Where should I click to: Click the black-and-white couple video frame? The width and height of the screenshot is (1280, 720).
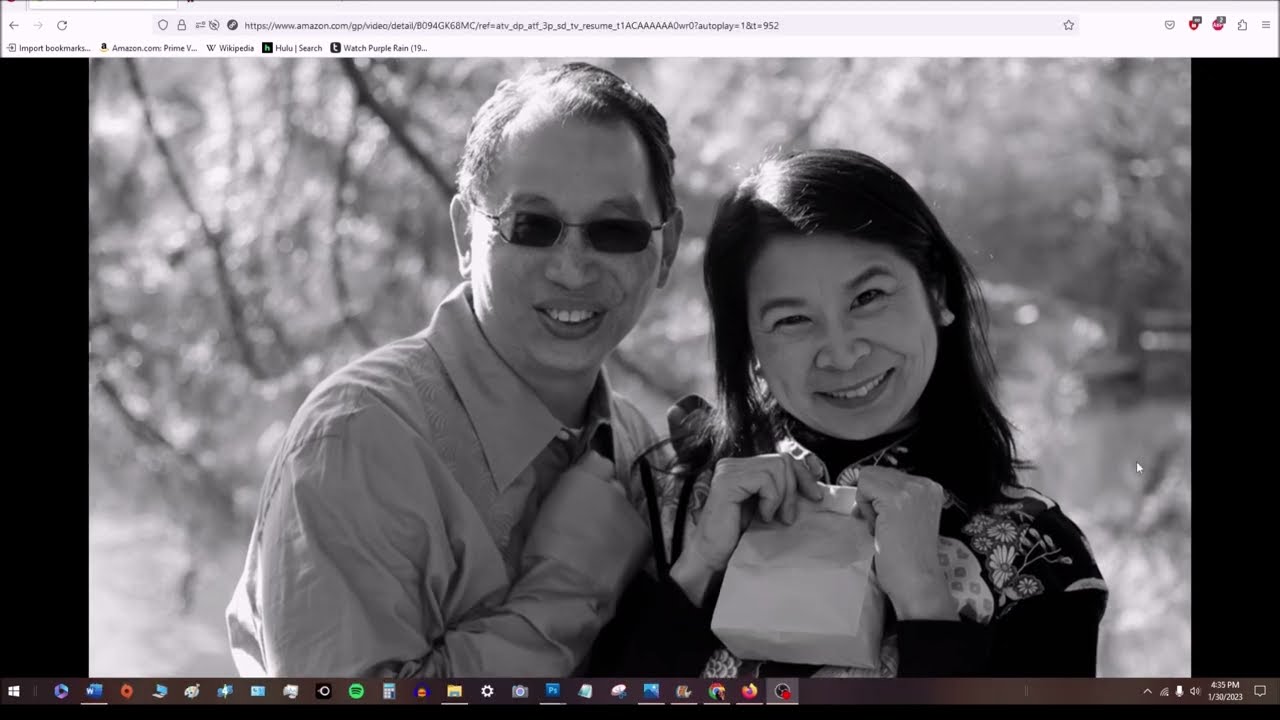click(640, 367)
